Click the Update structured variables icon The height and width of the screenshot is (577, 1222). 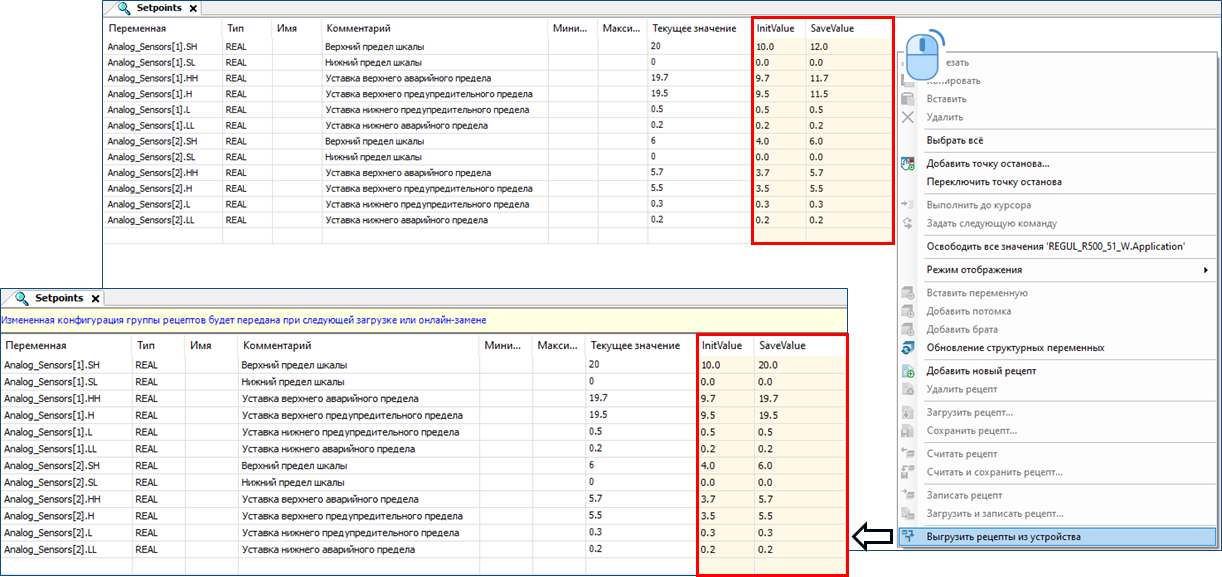click(x=908, y=347)
